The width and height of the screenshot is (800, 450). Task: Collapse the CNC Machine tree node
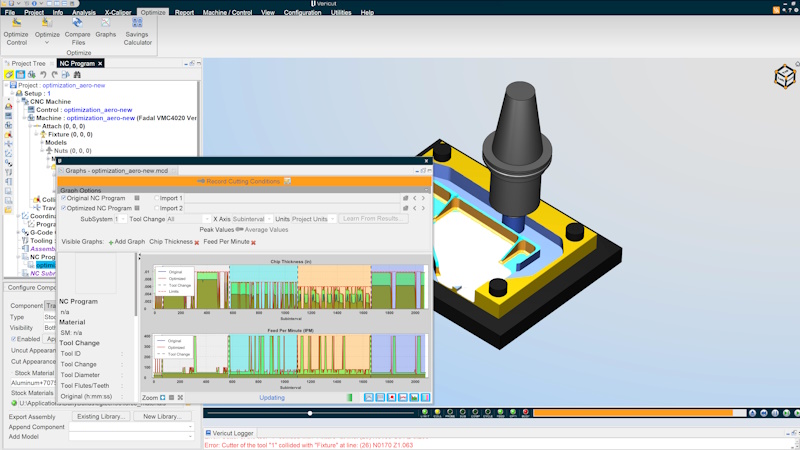pos(18,102)
